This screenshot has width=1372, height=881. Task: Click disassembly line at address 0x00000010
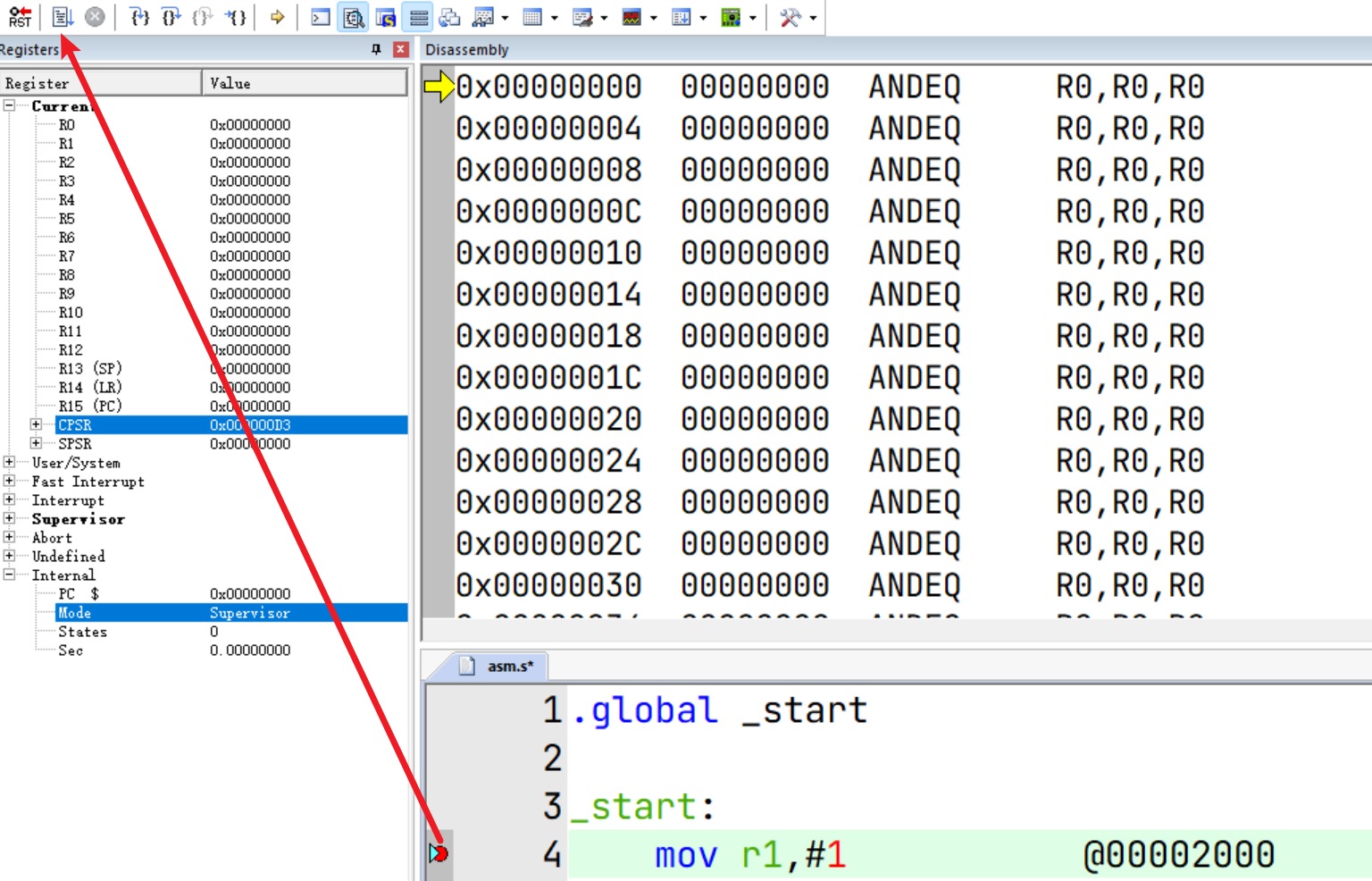pos(830,254)
